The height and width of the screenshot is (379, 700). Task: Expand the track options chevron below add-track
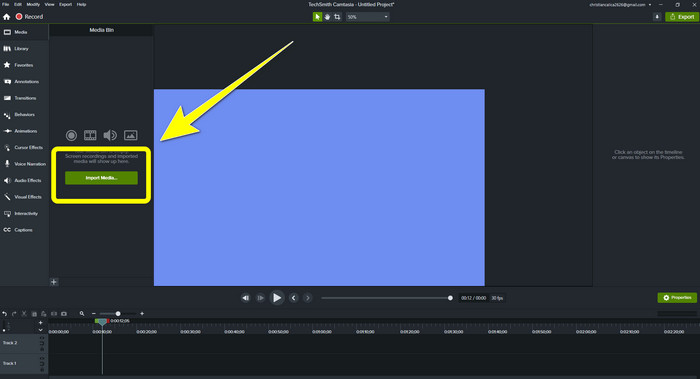pyautogui.click(x=41, y=330)
